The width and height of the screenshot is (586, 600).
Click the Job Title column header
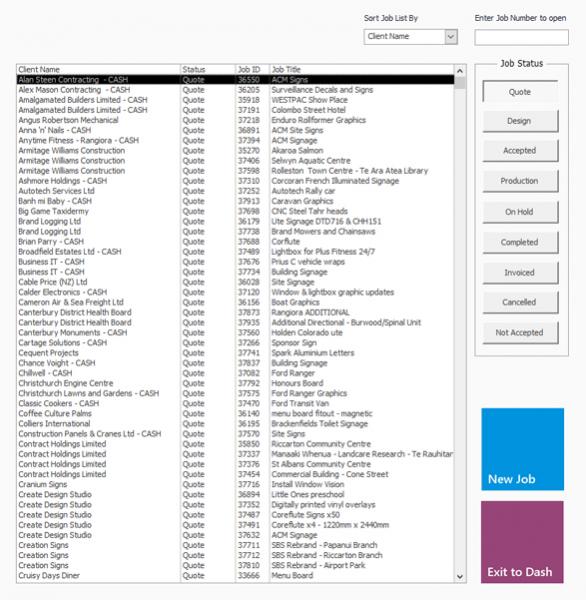click(362, 70)
